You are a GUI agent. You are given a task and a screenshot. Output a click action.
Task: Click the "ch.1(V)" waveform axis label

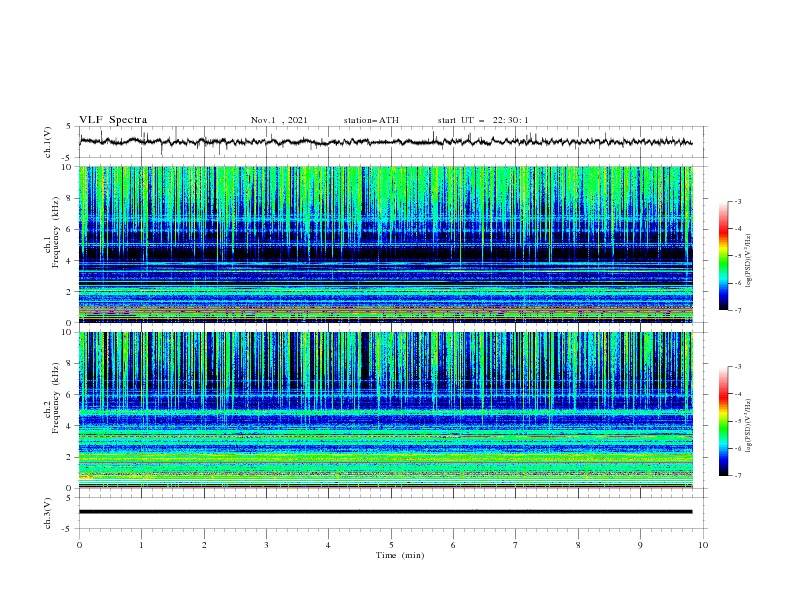click(x=48, y=142)
